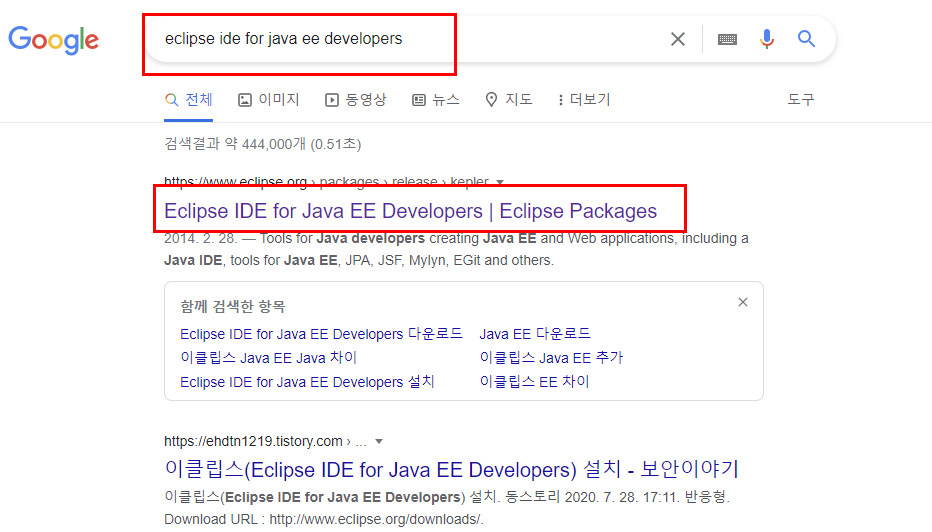The height and width of the screenshot is (532, 932).
Task: Switch to the 뉴스 tab
Action: click(436, 99)
